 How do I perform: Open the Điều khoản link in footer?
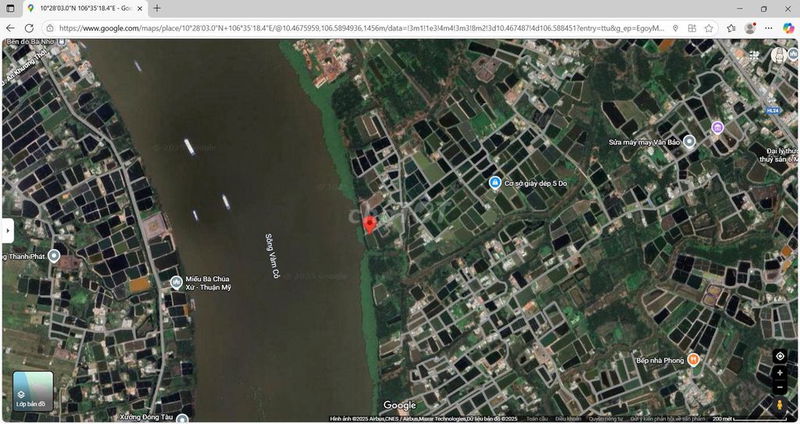point(568,419)
